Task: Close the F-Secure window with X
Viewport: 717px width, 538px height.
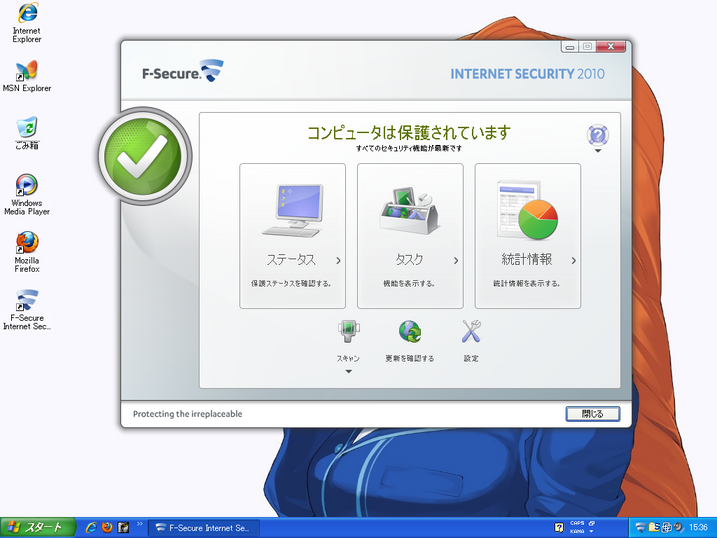Action: [610, 47]
